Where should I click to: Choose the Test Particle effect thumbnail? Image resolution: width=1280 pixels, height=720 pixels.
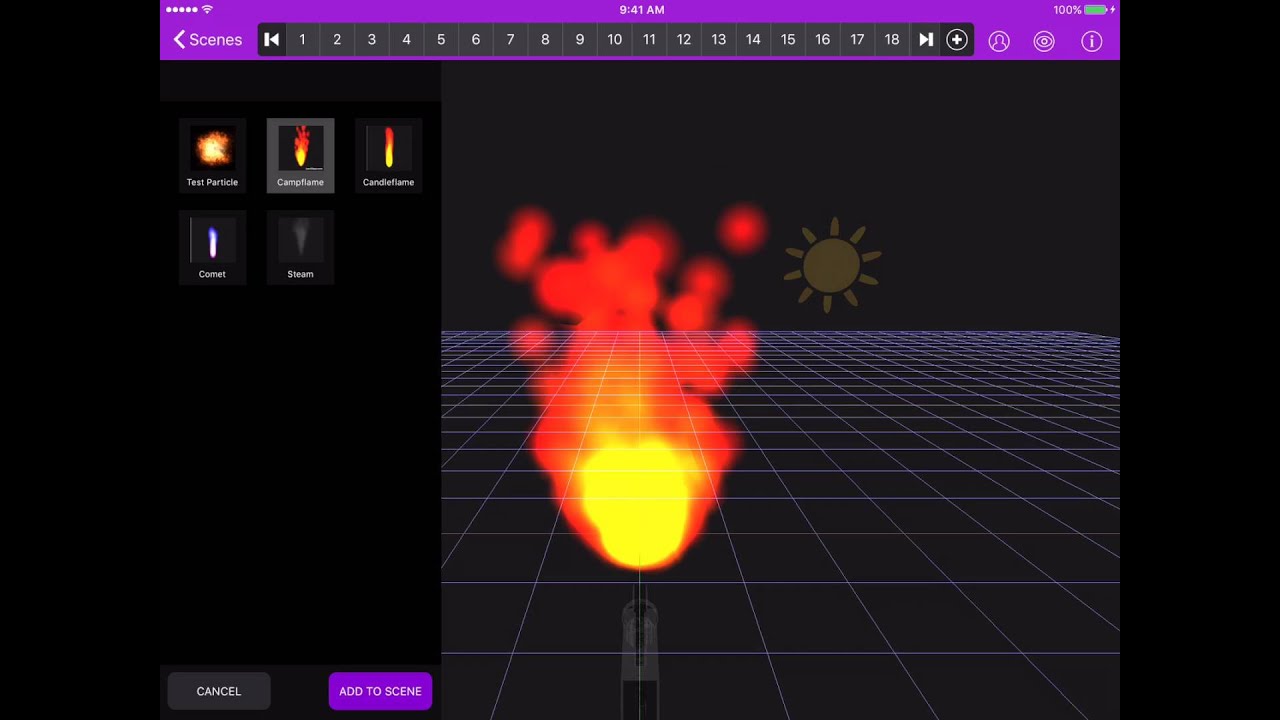[x=212, y=155]
